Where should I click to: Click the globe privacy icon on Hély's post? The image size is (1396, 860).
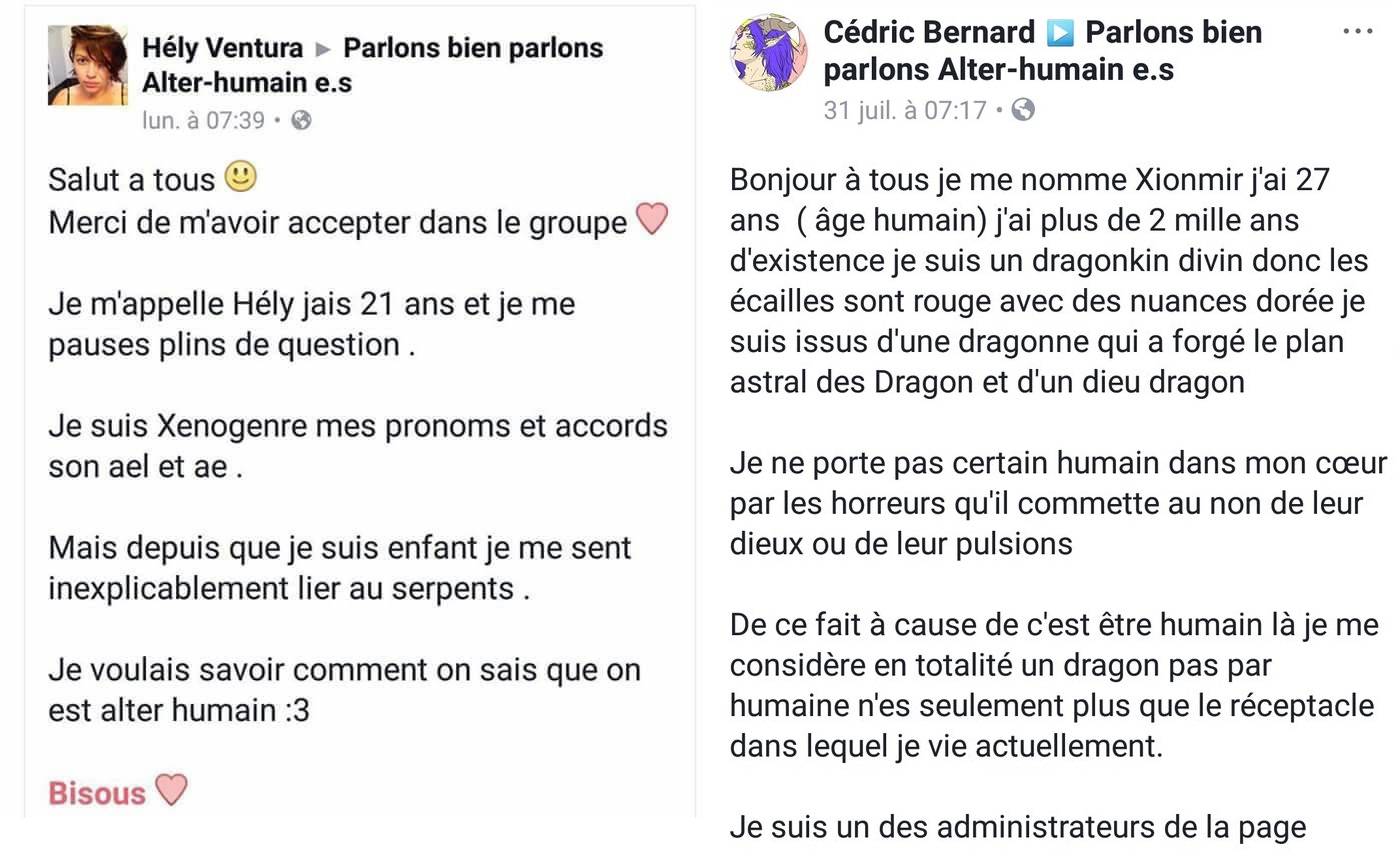301,121
